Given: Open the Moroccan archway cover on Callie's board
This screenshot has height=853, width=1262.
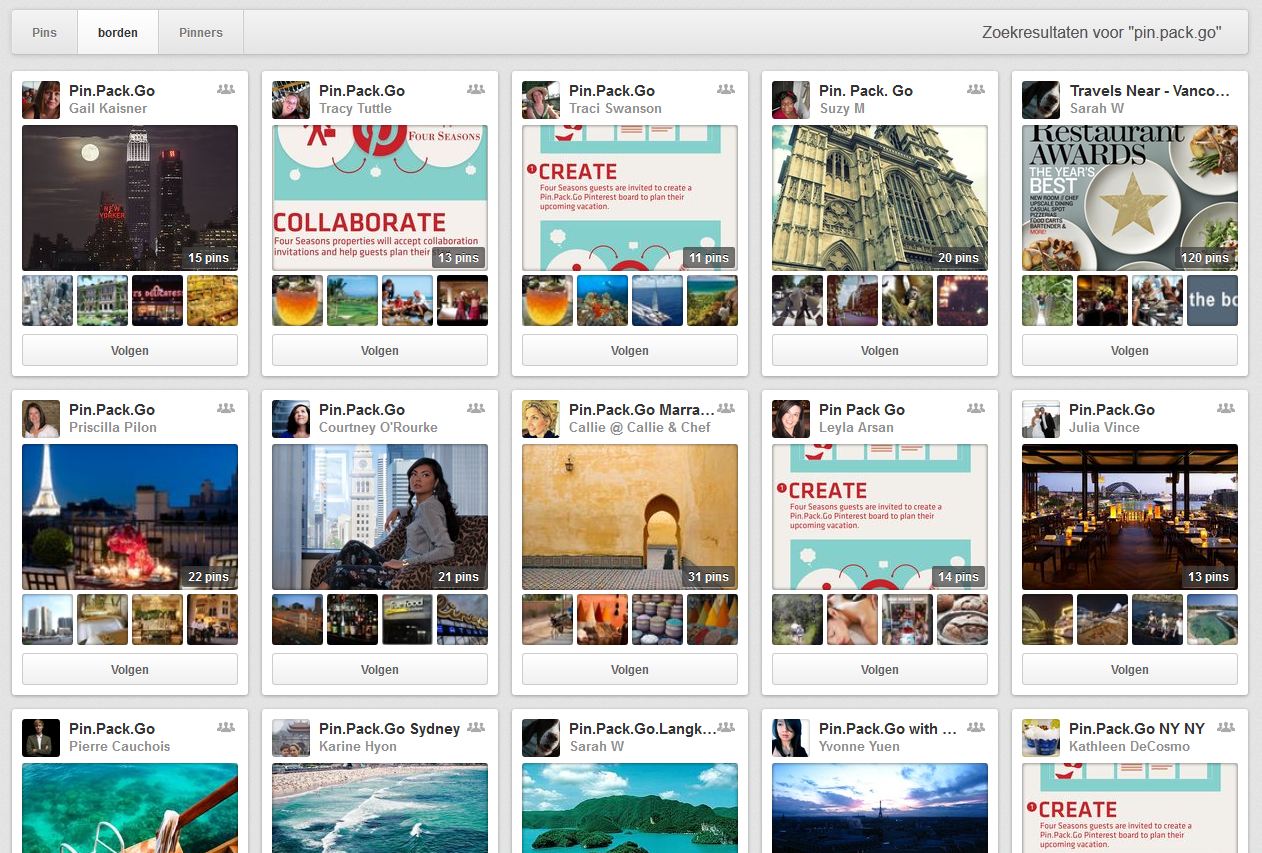Looking at the screenshot, I should pyautogui.click(x=630, y=517).
